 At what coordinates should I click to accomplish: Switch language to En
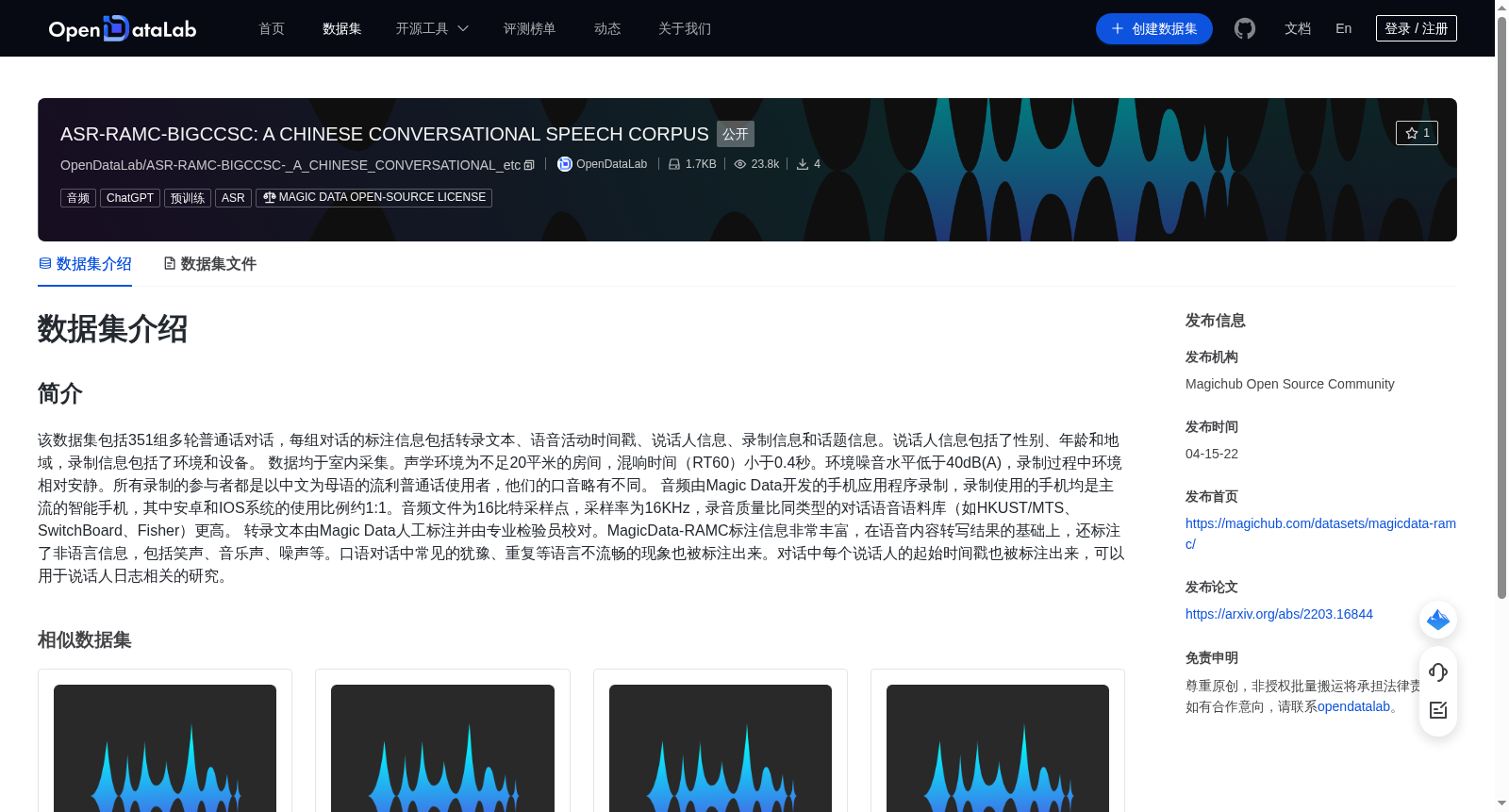[x=1344, y=28]
